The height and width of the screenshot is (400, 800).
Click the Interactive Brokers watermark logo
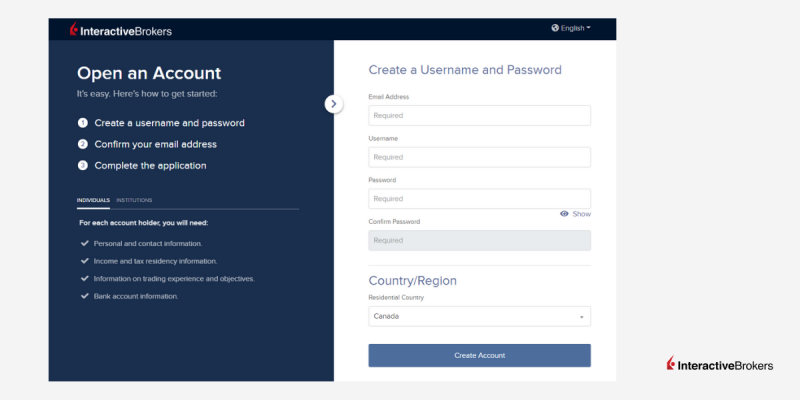tap(720, 364)
